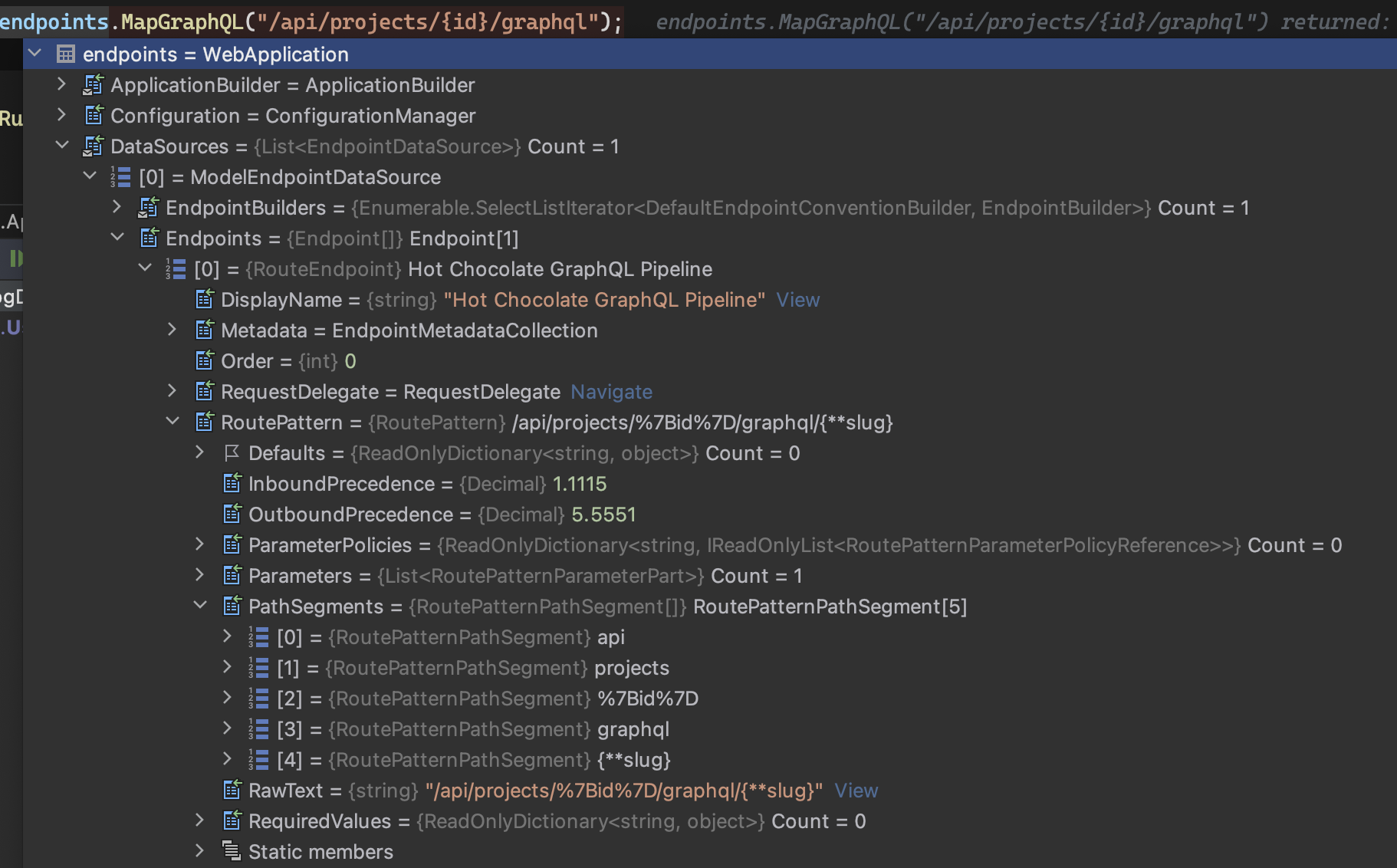The width and height of the screenshot is (1397, 868).
Task: Click the endpoints.MapGraphQL expression at top
Action: pyautogui.click(x=307, y=21)
